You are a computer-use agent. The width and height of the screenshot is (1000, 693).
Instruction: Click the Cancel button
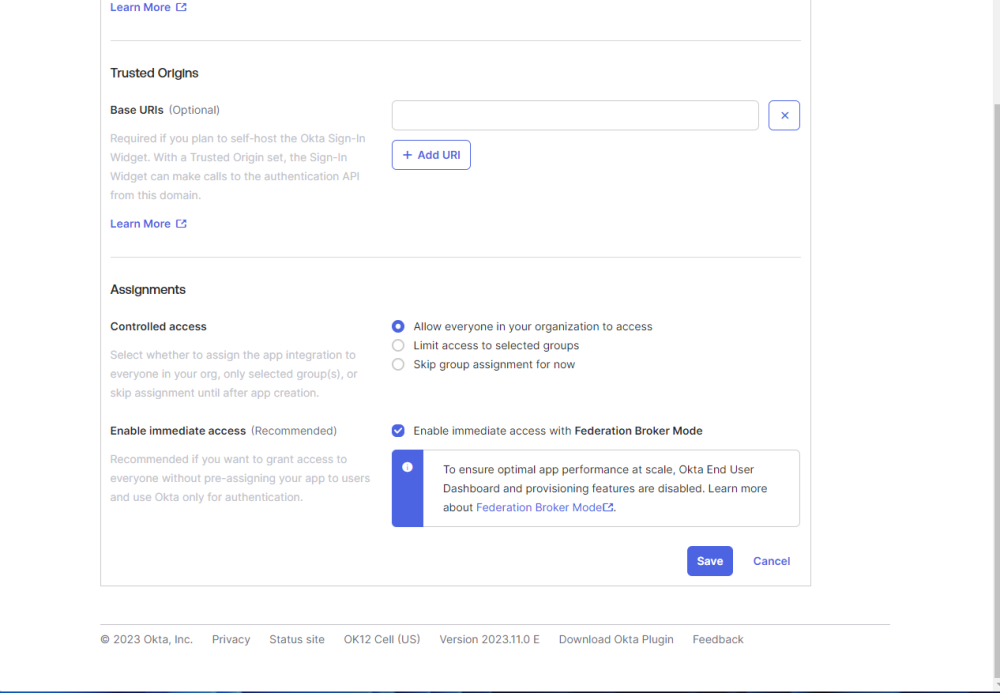pos(771,561)
